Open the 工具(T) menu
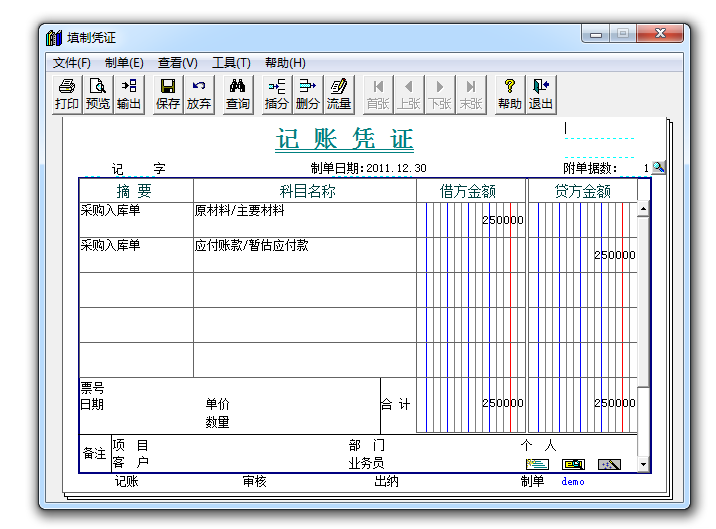This screenshot has width=716, height=529. 231,63
